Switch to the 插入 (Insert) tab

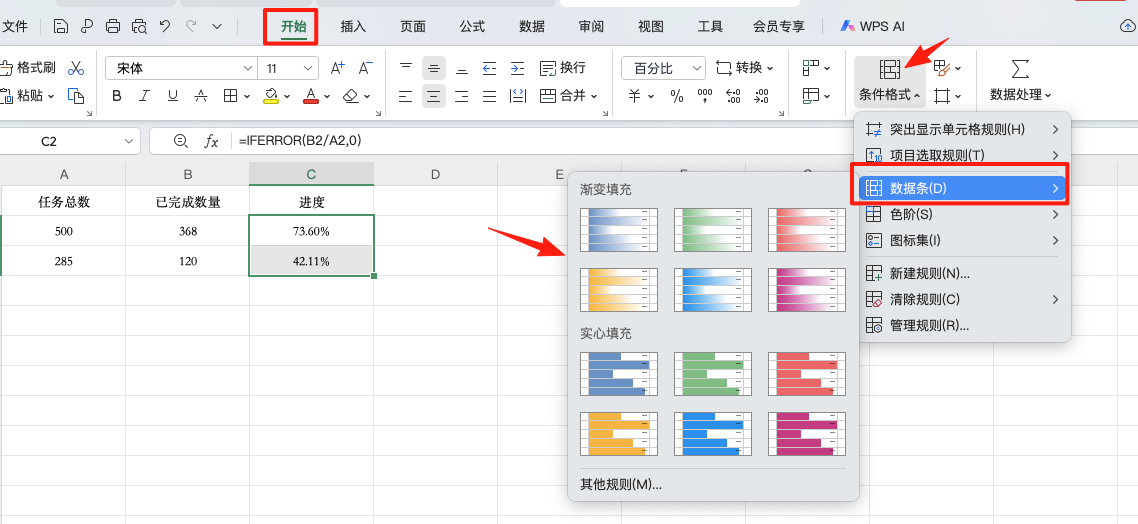[353, 27]
